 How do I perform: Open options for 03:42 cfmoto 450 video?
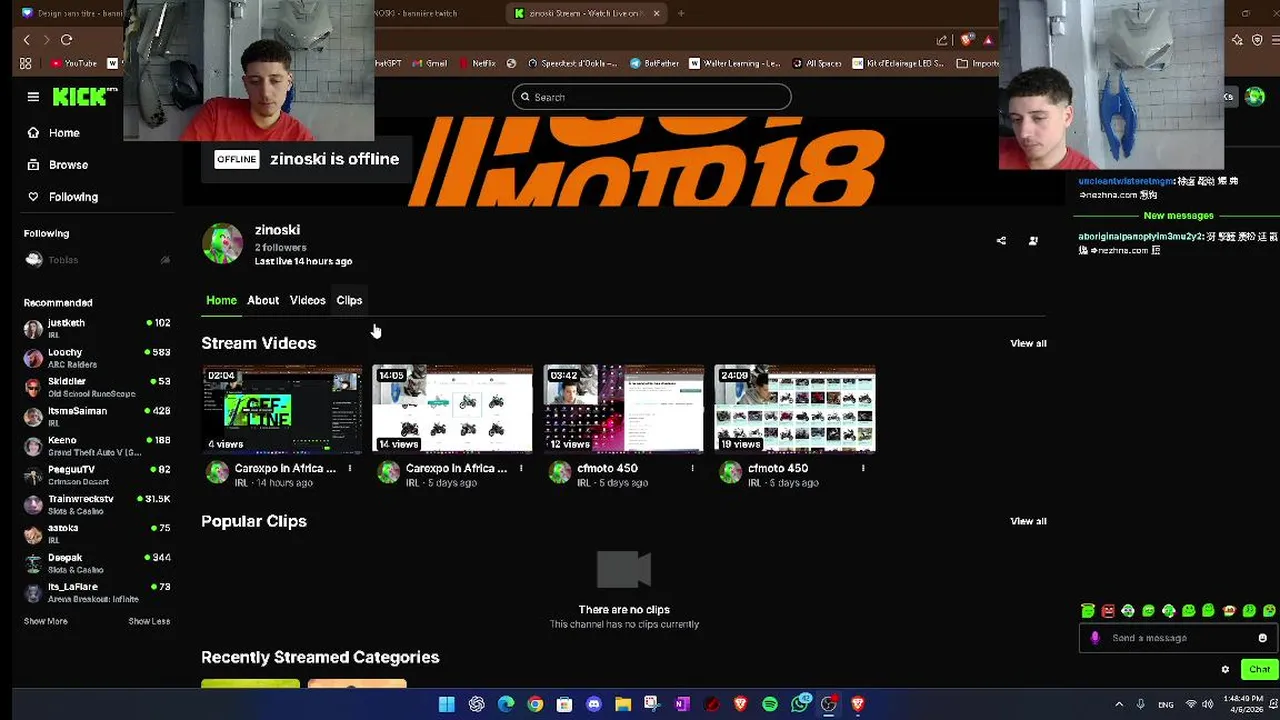click(x=692, y=468)
